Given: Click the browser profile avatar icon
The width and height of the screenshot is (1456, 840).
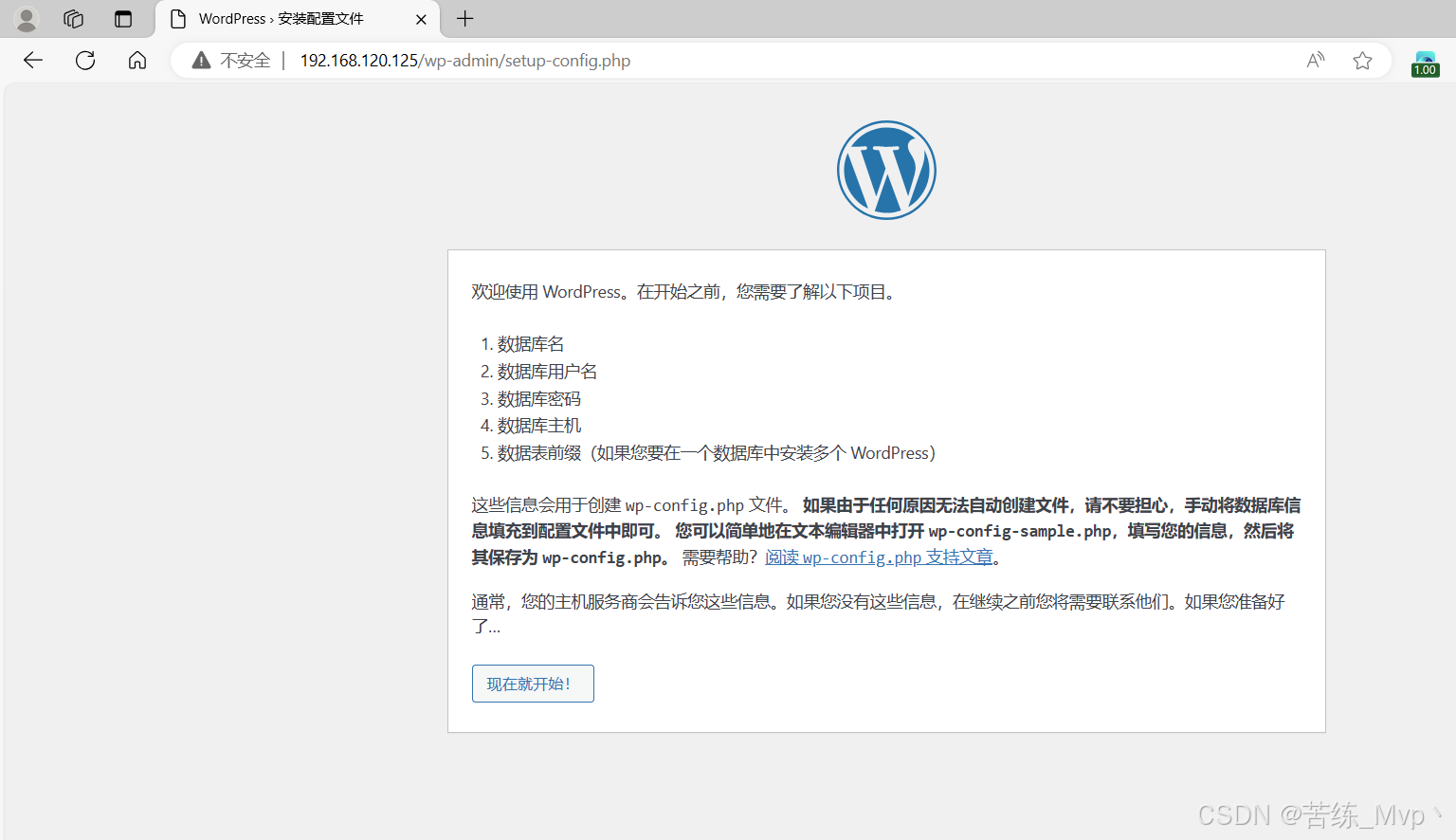Looking at the screenshot, I should point(26,18).
